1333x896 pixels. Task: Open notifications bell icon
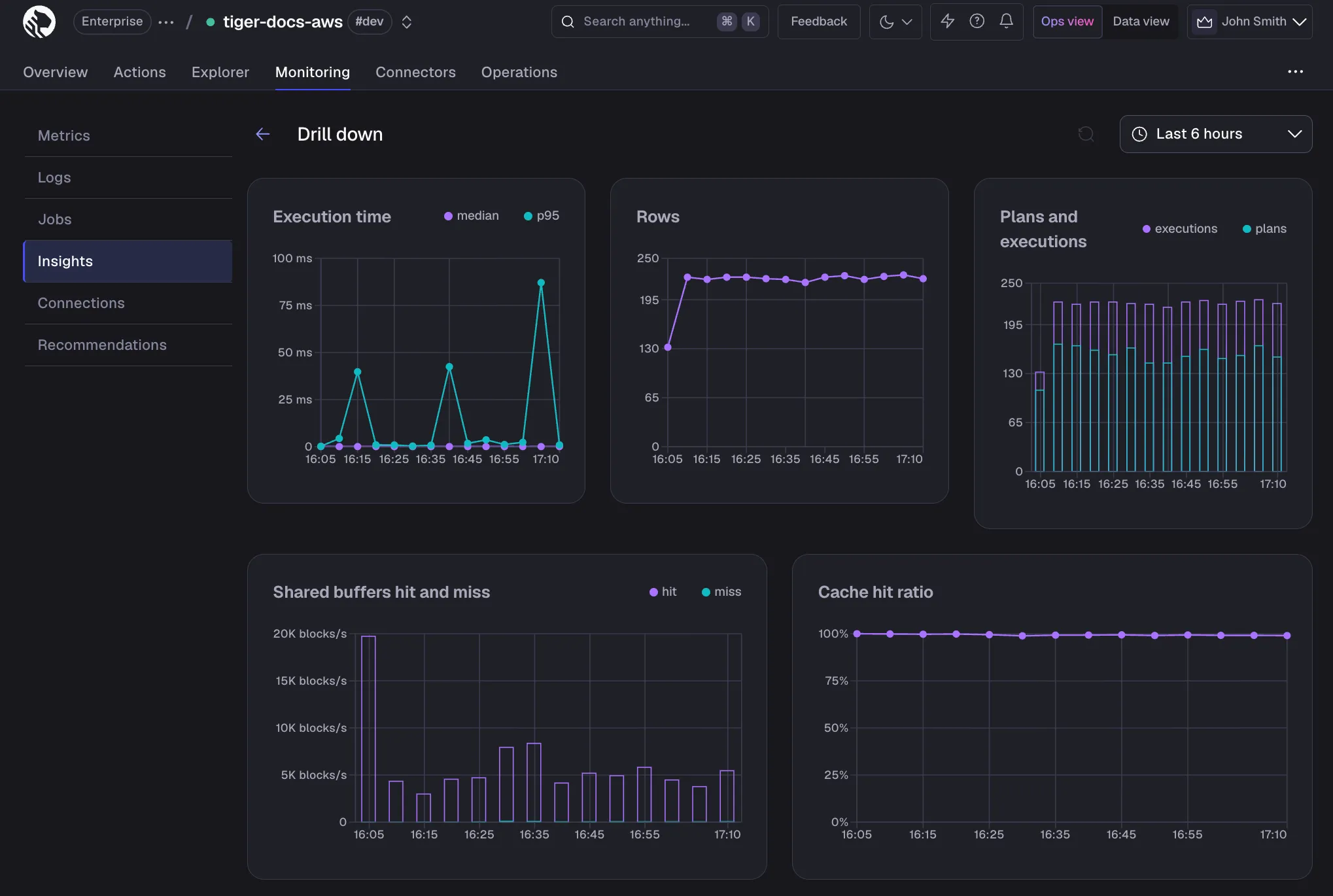click(1006, 21)
